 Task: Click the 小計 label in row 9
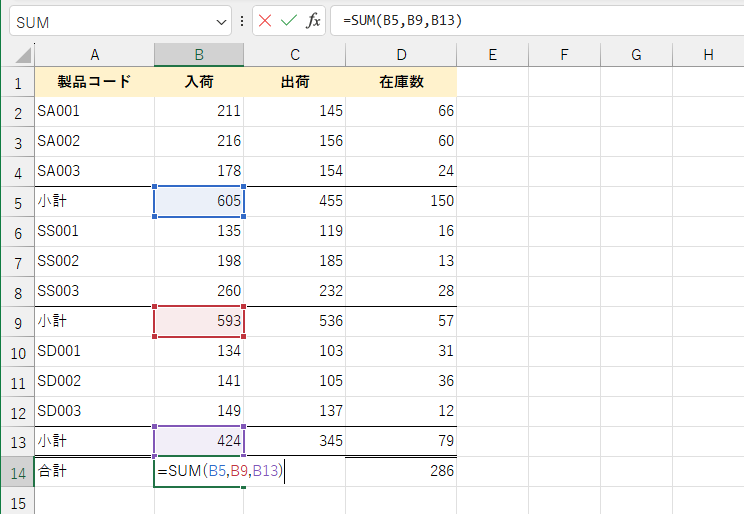pyautogui.click(x=52, y=321)
